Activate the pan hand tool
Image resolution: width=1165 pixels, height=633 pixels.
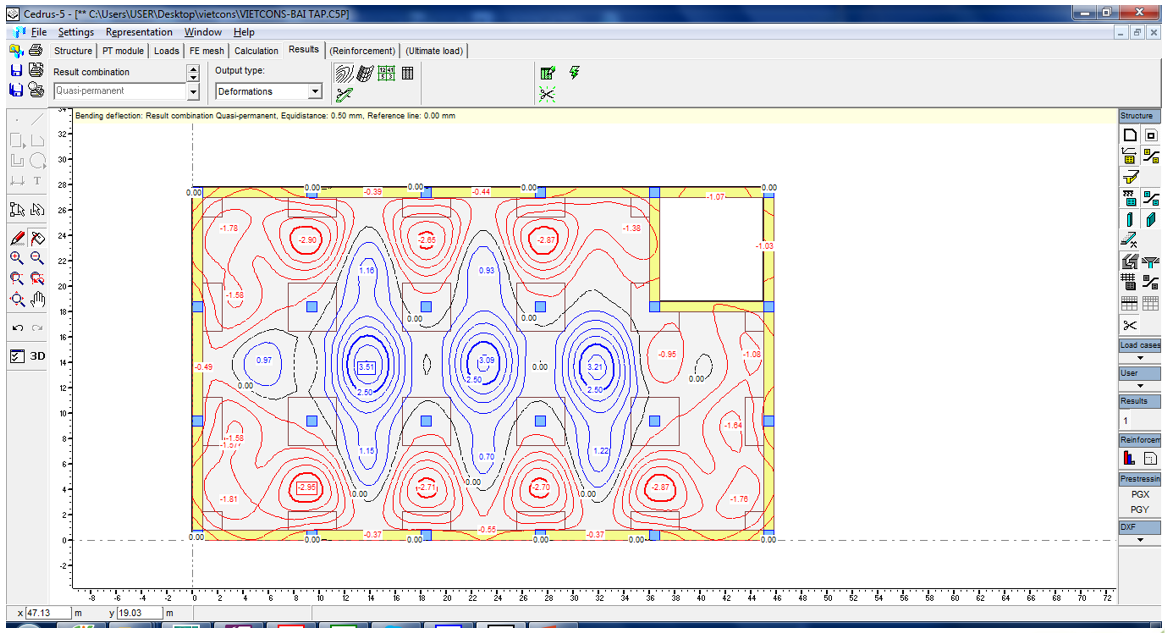[38, 299]
